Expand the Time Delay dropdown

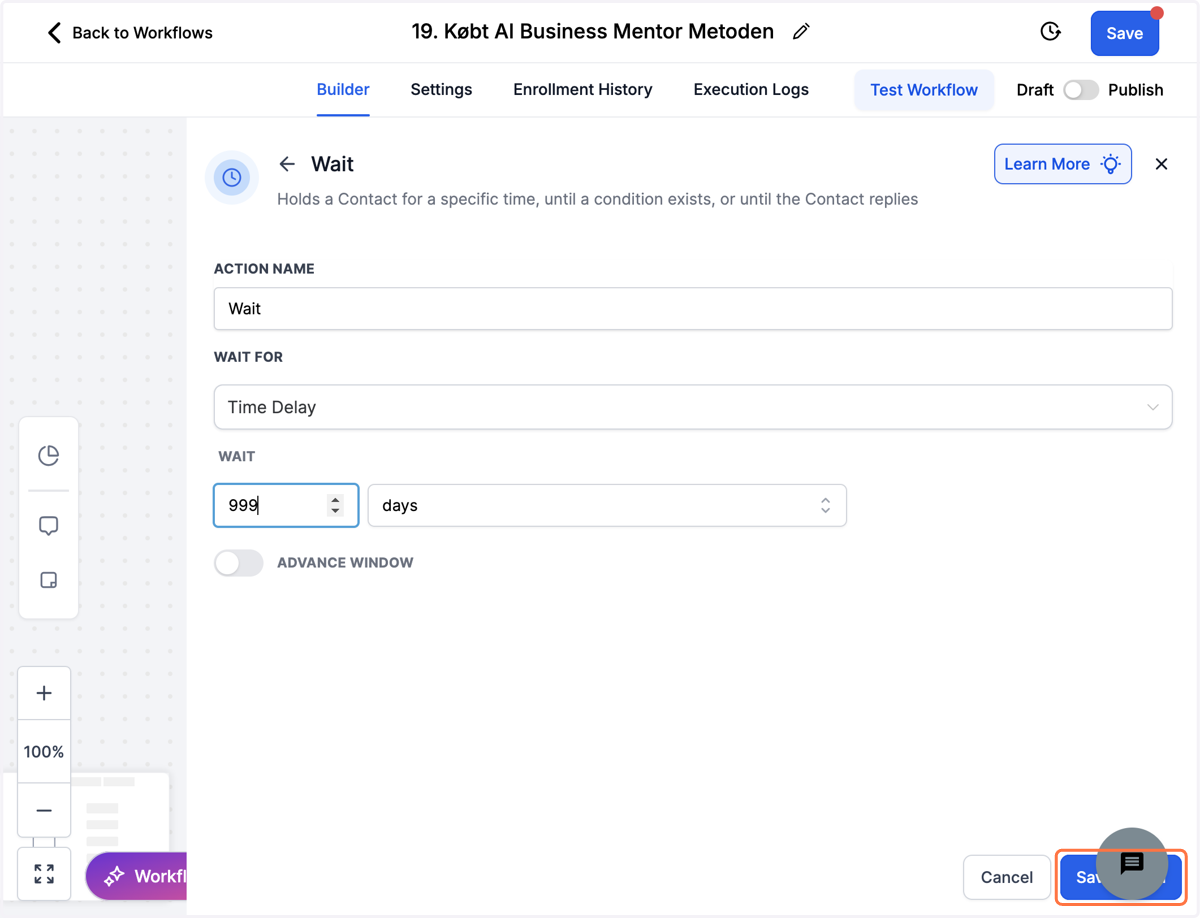coord(693,407)
